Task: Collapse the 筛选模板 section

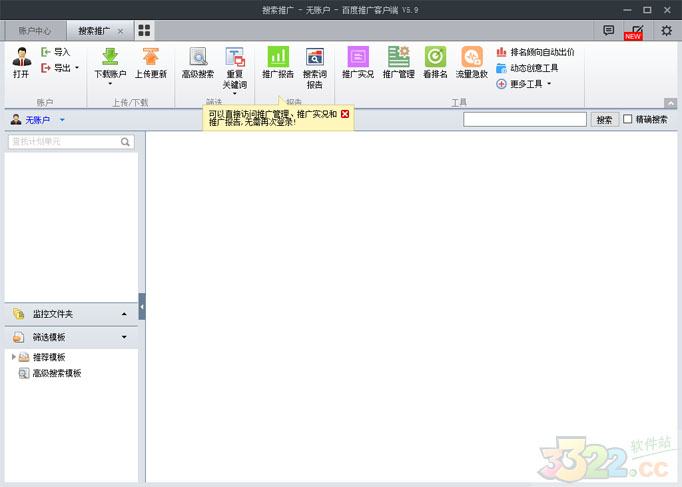Action: pyautogui.click(x=71, y=337)
